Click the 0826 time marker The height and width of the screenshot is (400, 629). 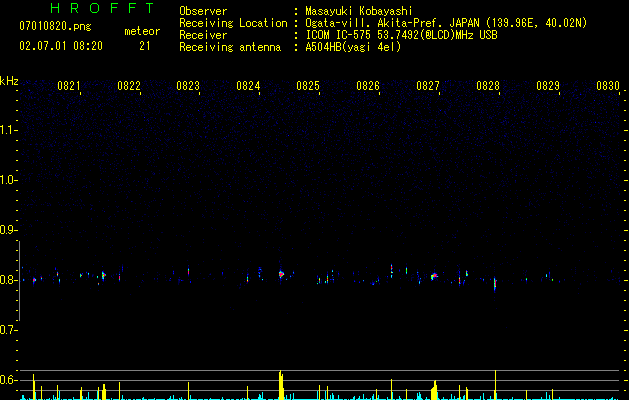pos(368,86)
